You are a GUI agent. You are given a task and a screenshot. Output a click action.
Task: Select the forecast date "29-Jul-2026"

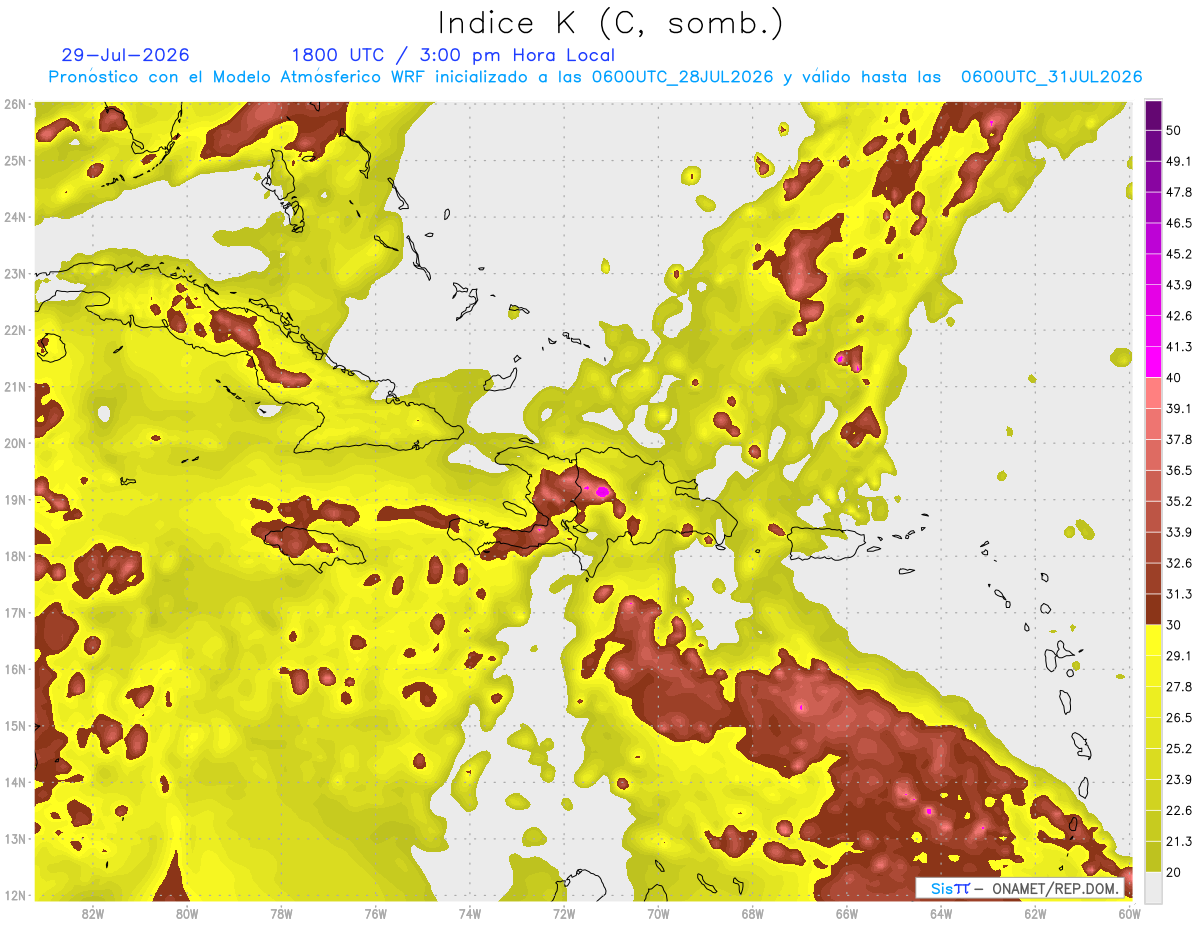click(125, 55)
